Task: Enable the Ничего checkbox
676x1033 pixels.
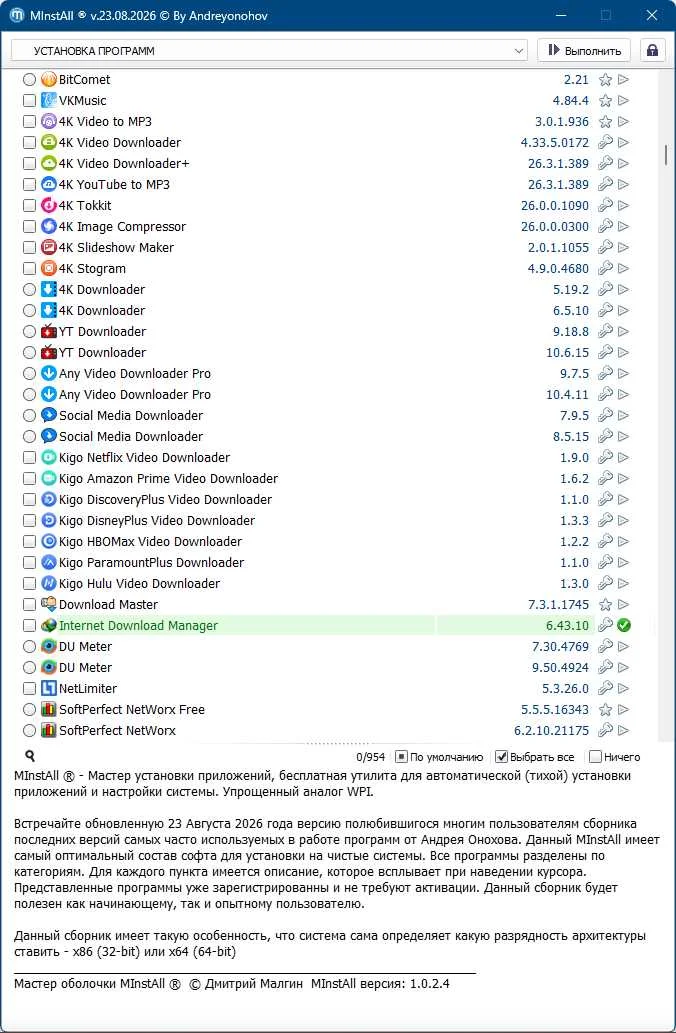Action: [596, 757]
